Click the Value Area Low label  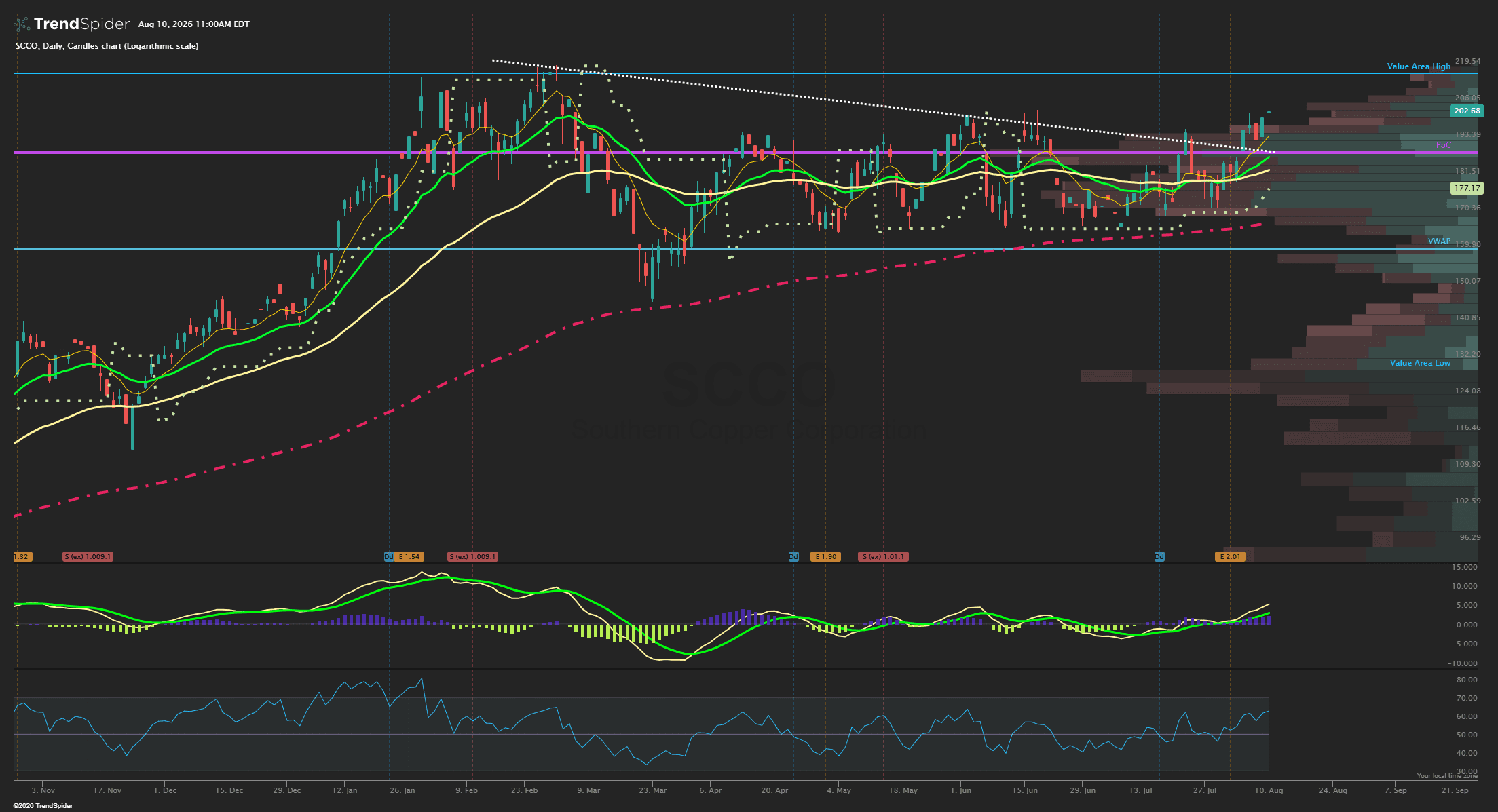point(1420,363)
